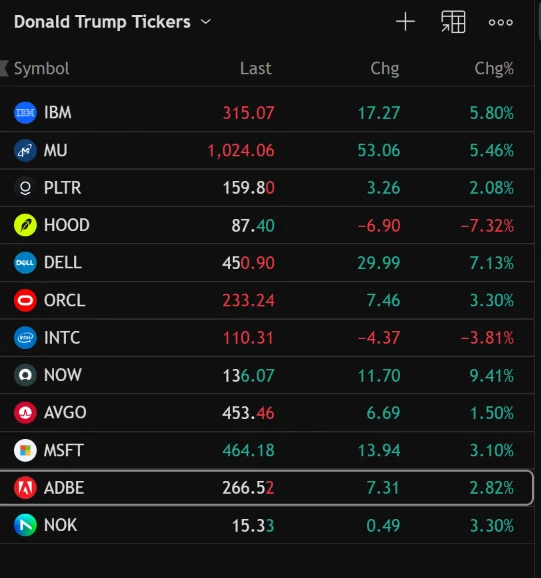Click MU last price 1,024.06
The width and height of the screenshot is (541, 578).
(241, 151)
